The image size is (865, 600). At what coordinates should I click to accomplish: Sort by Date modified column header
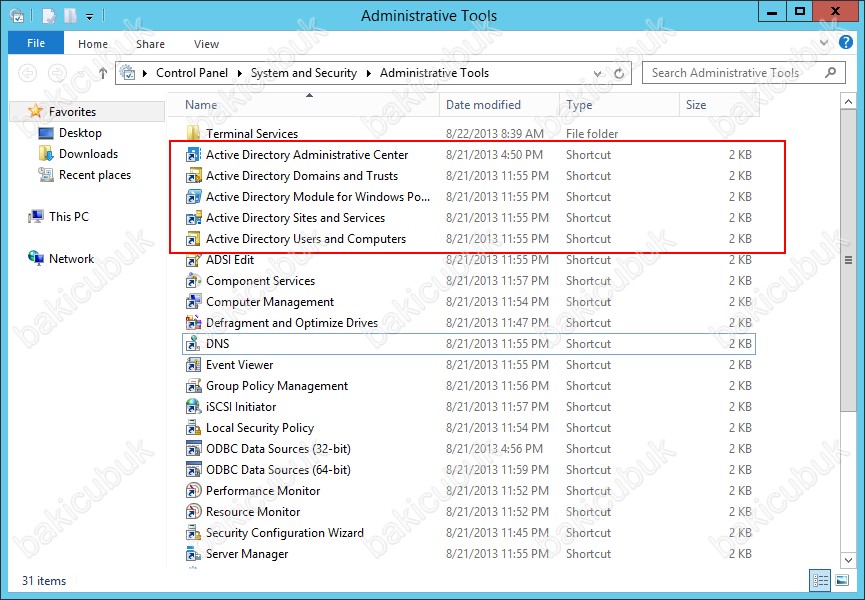click(x=499, y=105)
